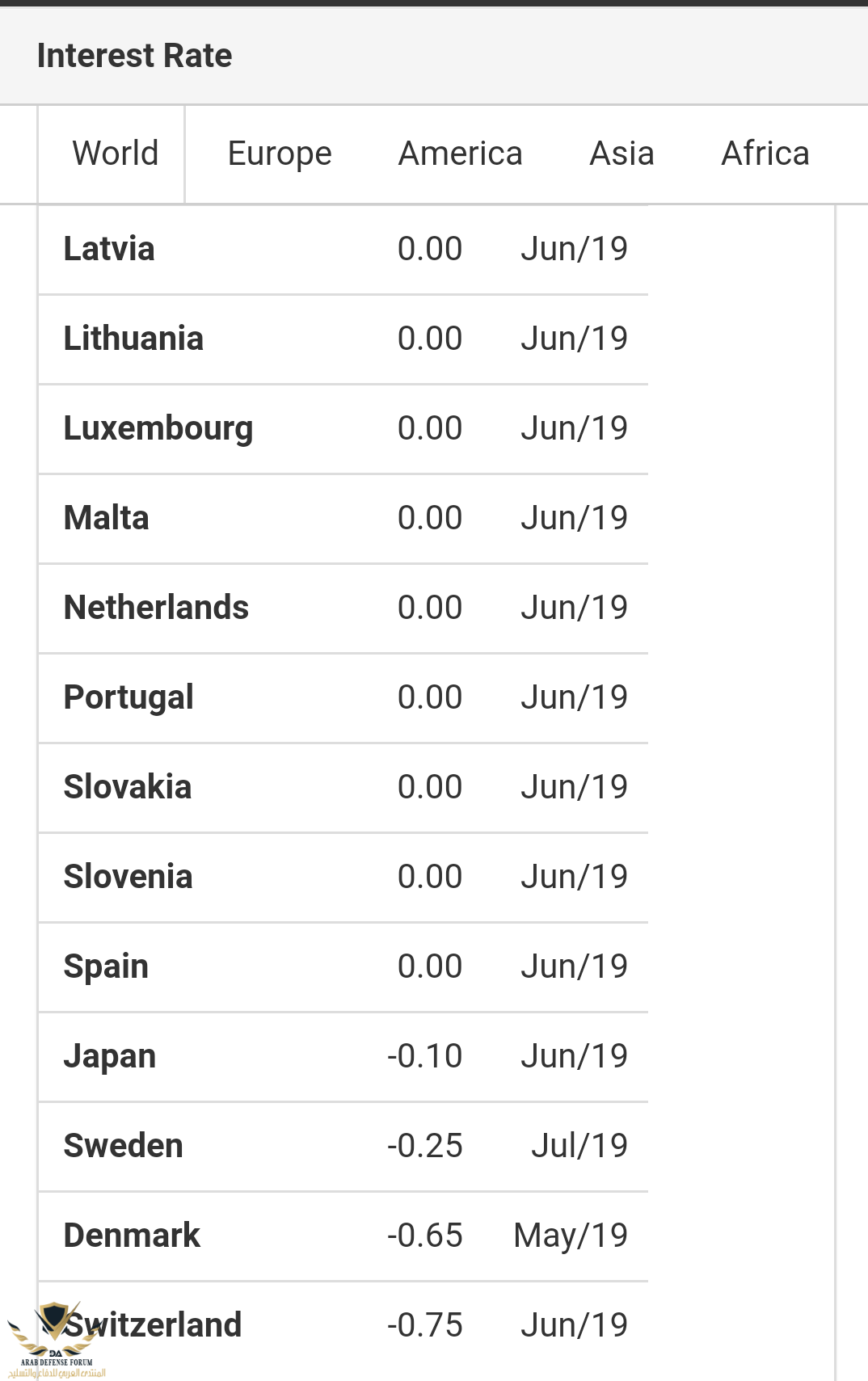Screen dimensions: 868x1381
Task: Click the Interest Rate heading
Action: tap(134, 56)
